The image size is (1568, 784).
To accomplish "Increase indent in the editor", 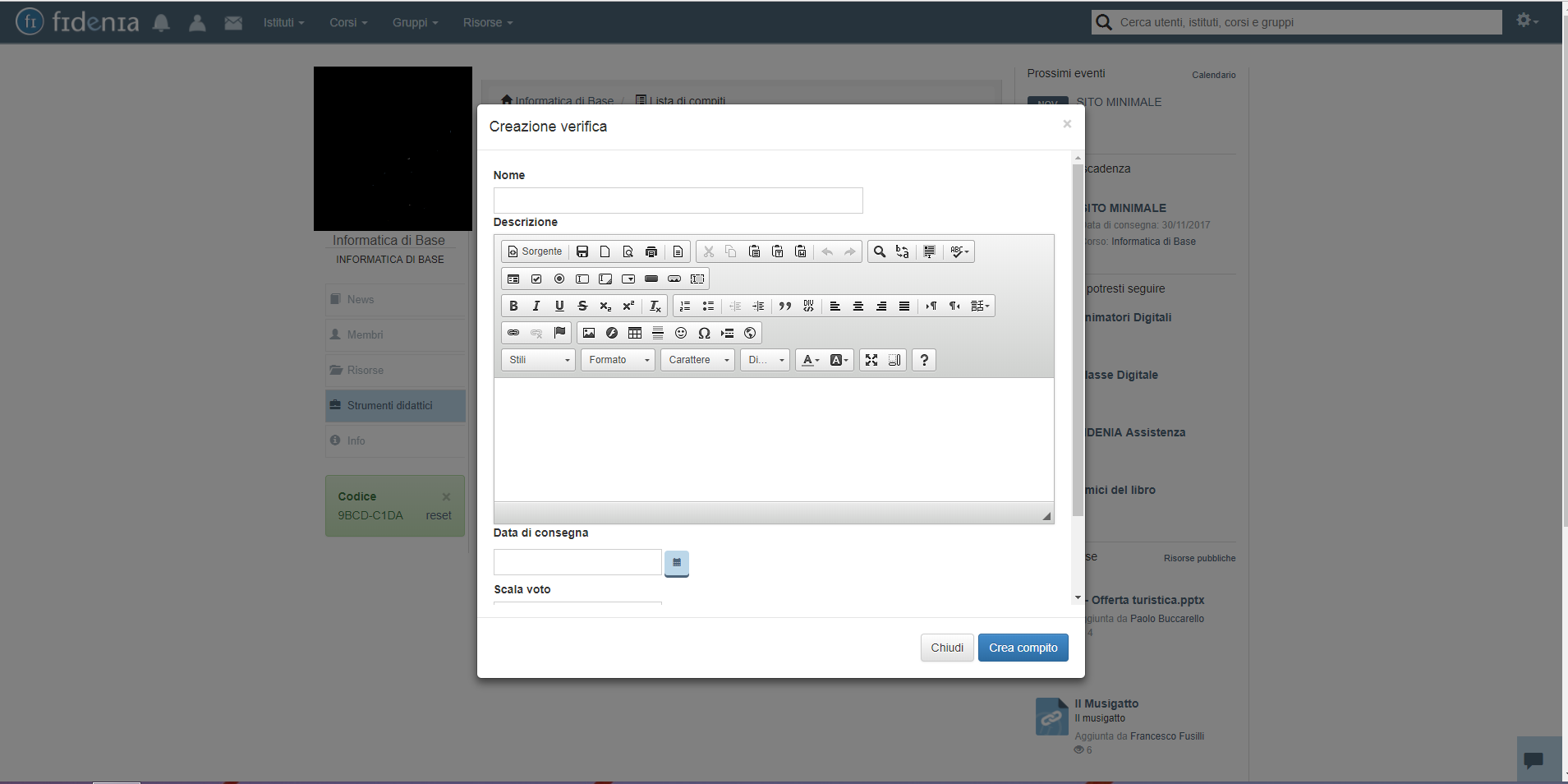I will (x=758, y=306).
